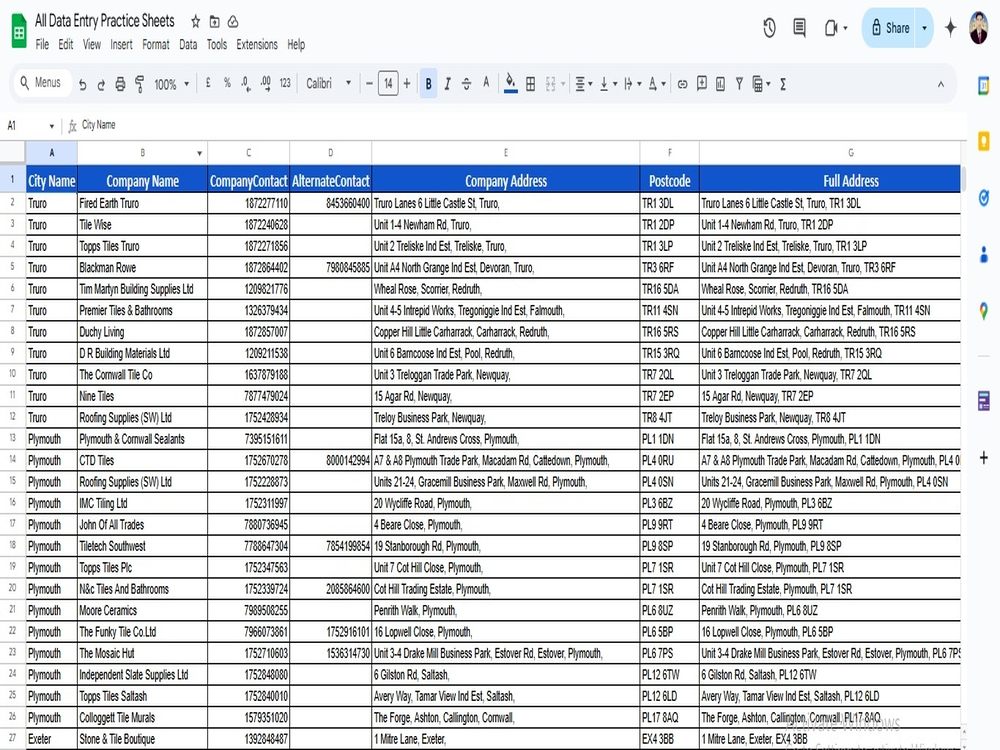Activate the Paint format tool
This screenshot has width=1000, height=750.
click(x=139, y=84)
